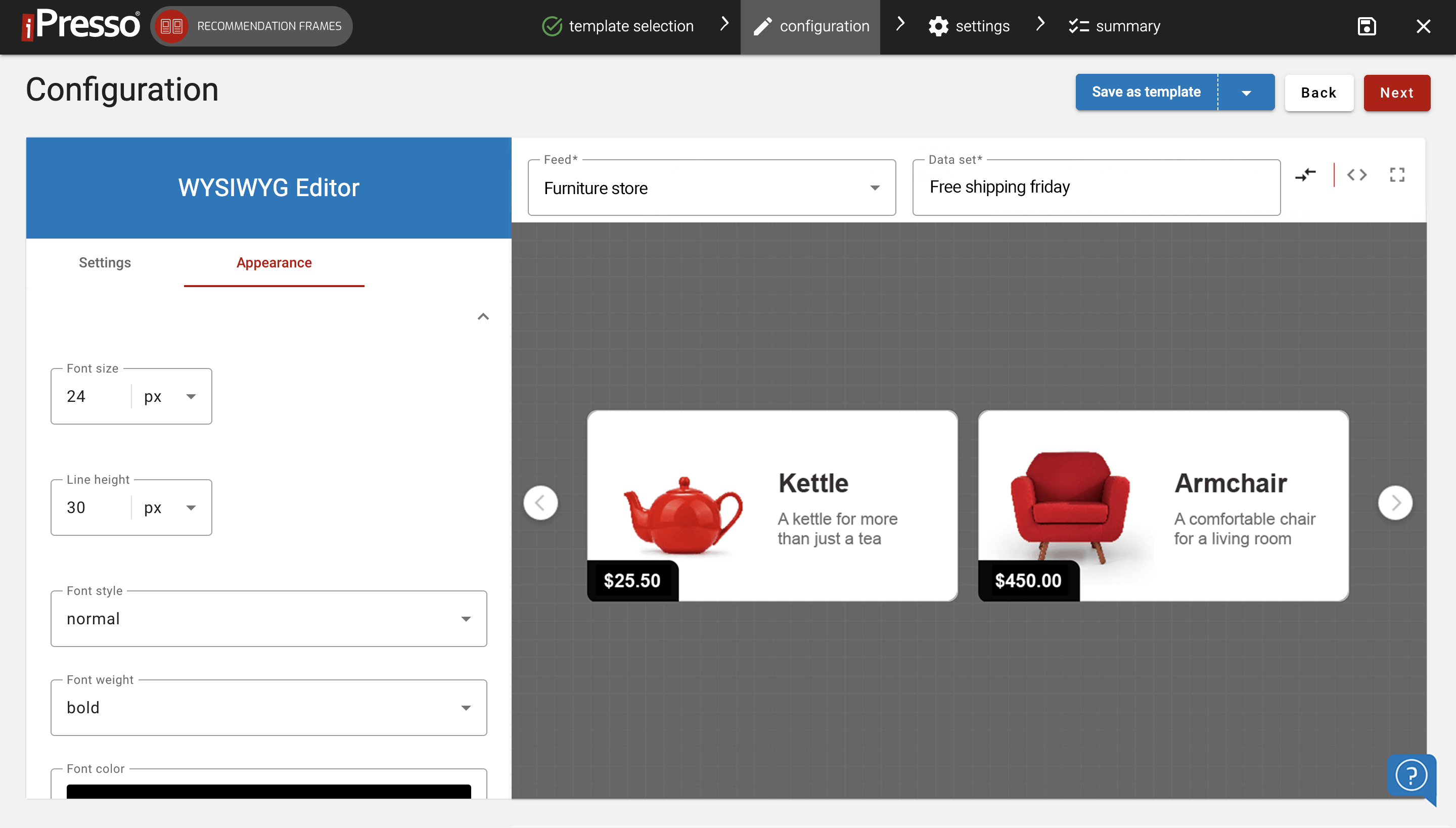Image resolution: width=1456 pixels, height=828 pixels.
Task: Open the summary checklist step icon
Action: coord(1079,26)
